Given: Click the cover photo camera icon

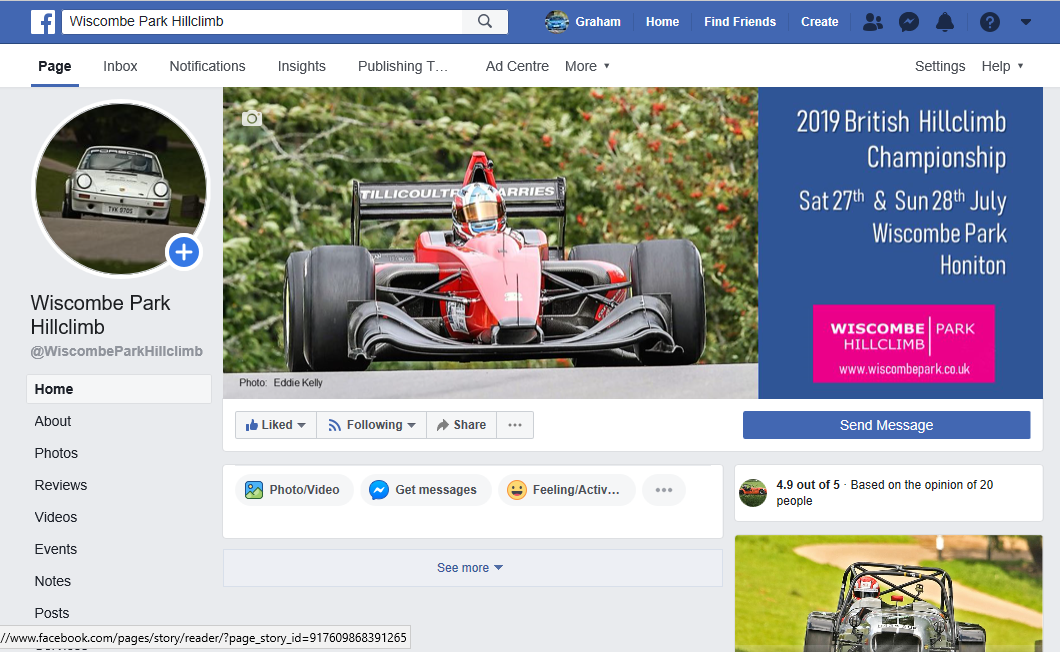Looking at the screenshot, I should coord(251,118).
